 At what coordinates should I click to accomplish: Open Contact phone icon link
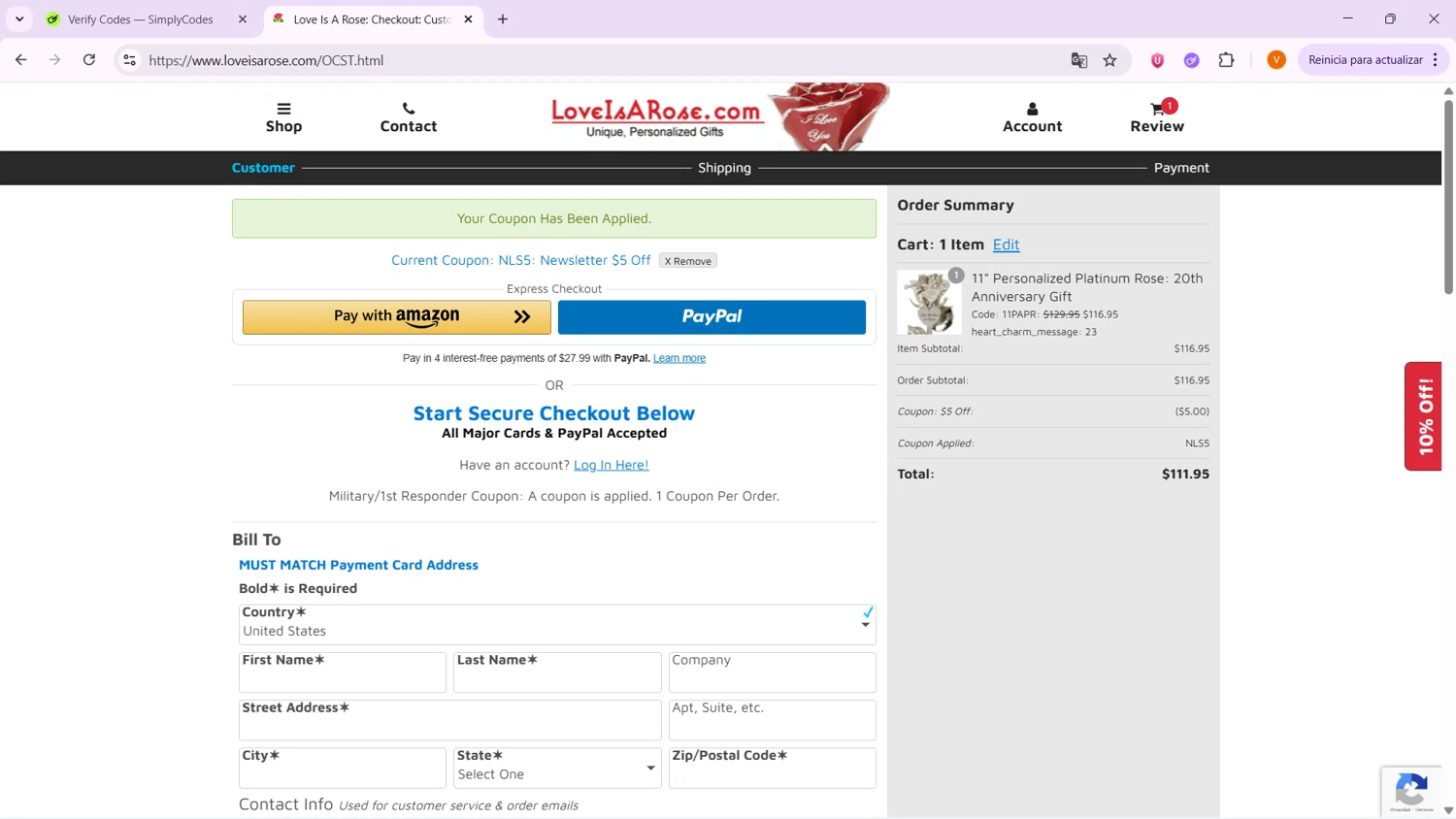tap(409, 117)
